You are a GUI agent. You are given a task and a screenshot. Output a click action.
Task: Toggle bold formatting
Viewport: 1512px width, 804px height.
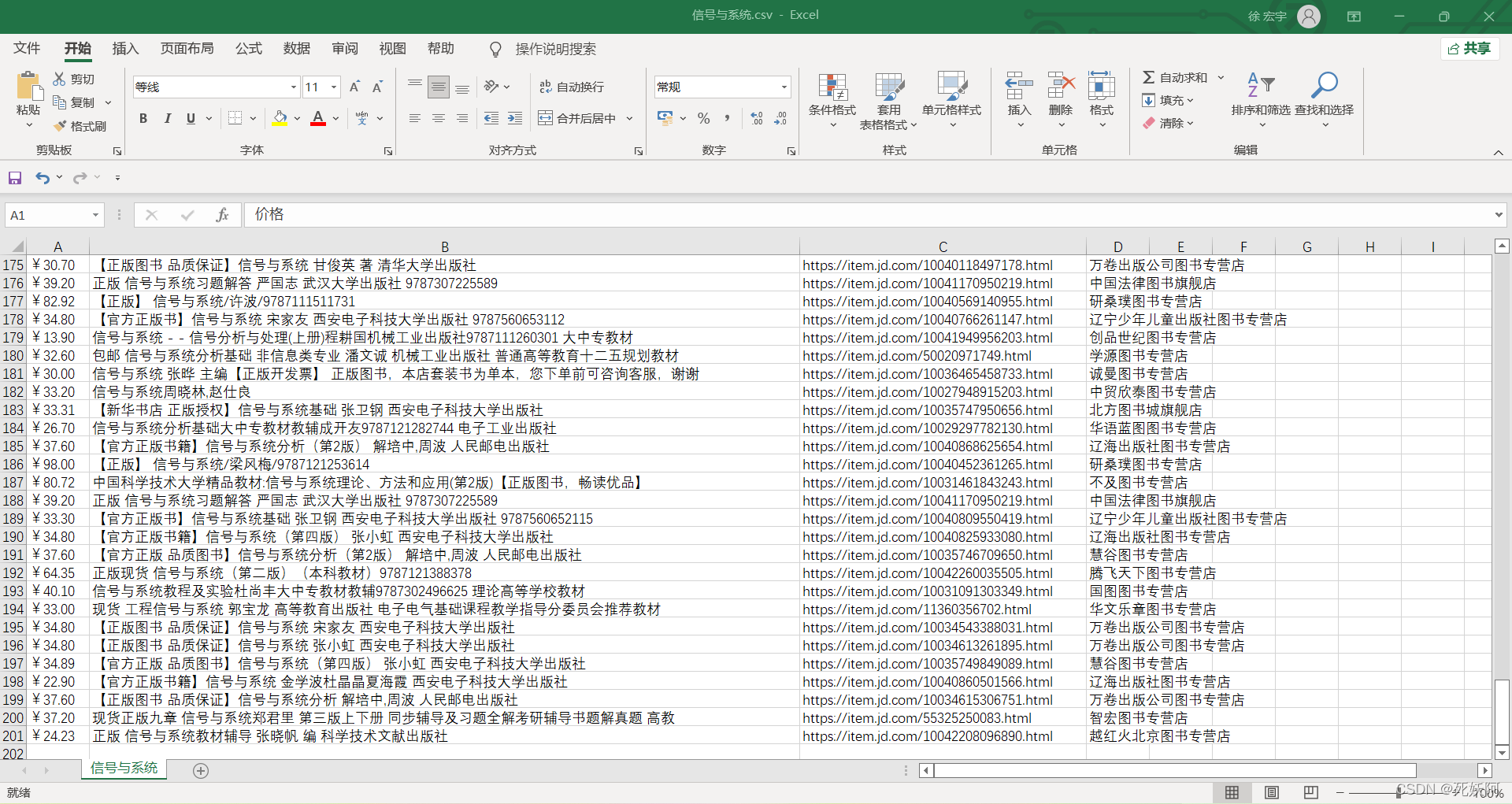click(143, 118)
